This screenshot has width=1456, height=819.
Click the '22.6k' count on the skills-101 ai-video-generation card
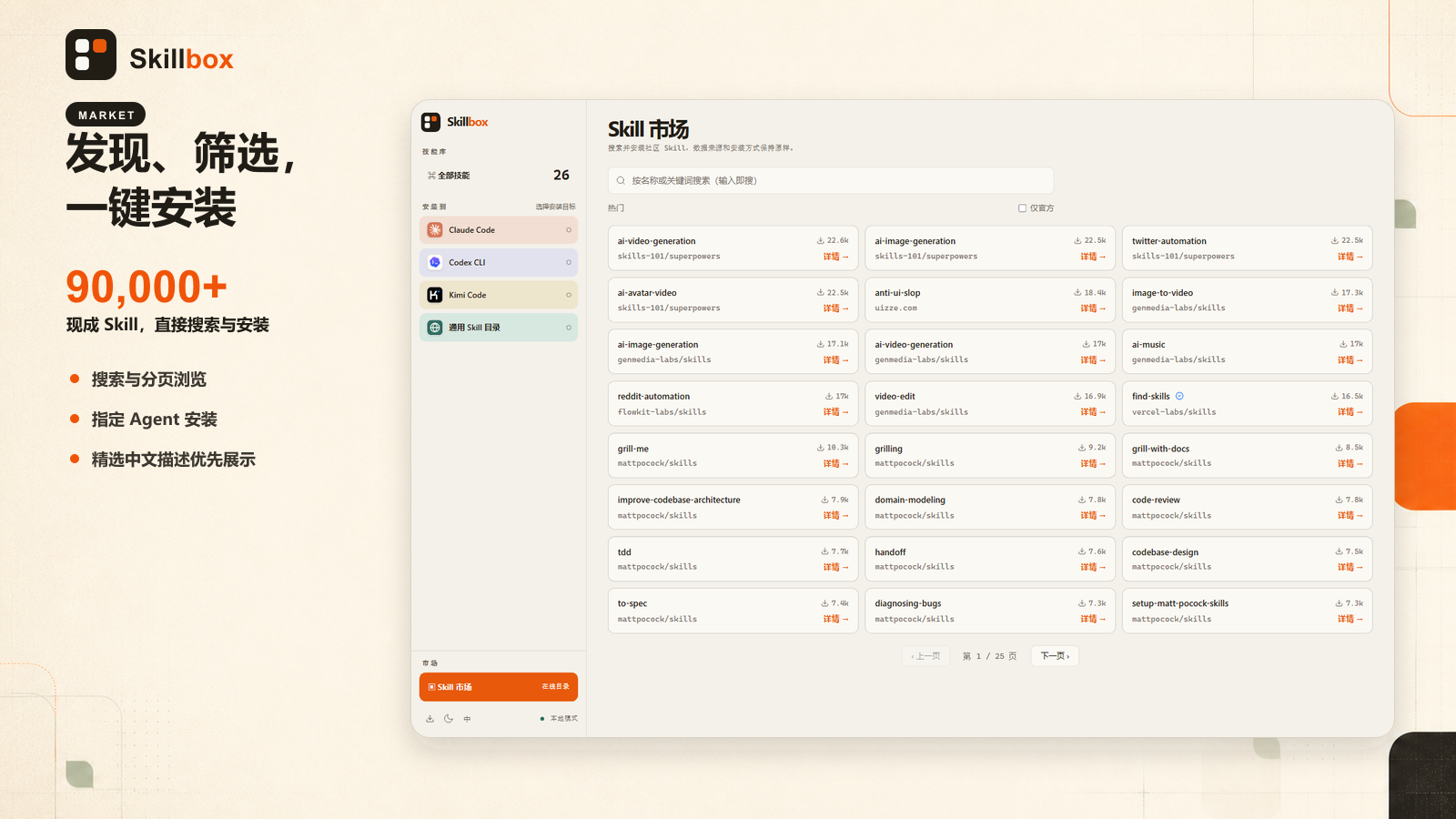pos(838,241)
